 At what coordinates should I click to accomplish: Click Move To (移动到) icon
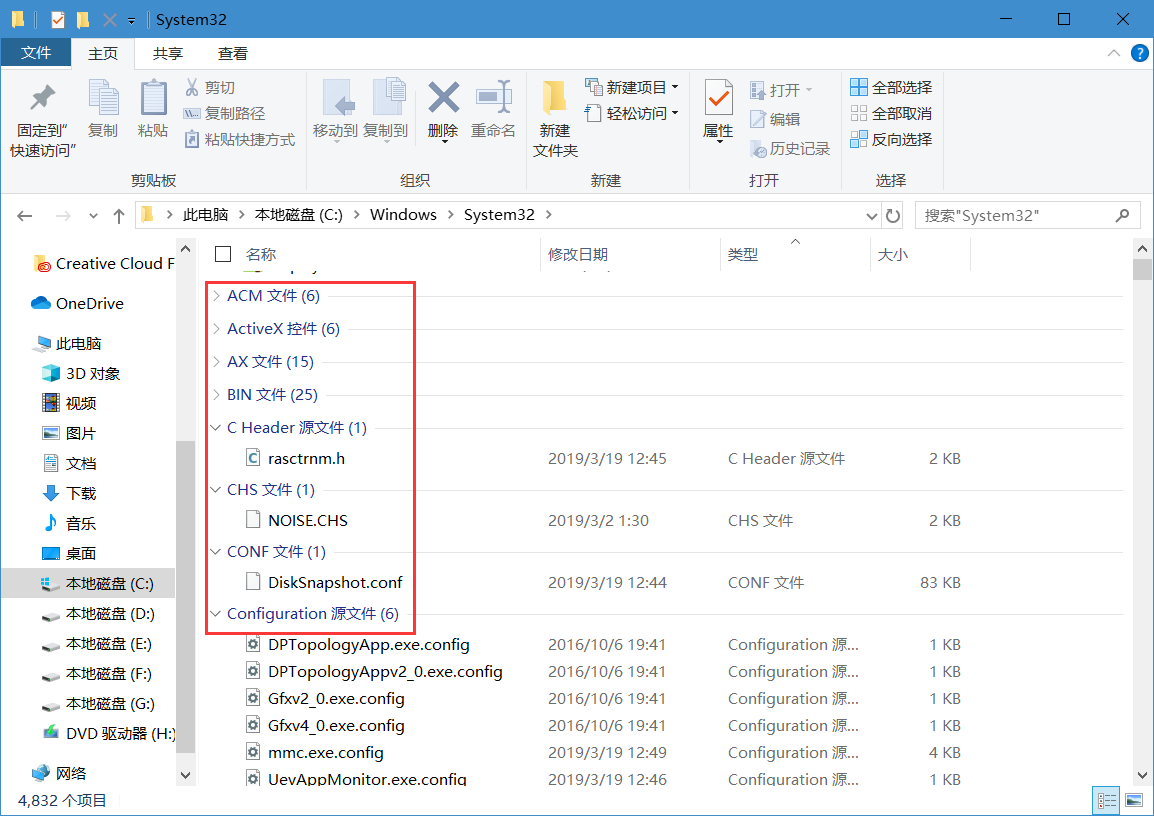(337, 99)
